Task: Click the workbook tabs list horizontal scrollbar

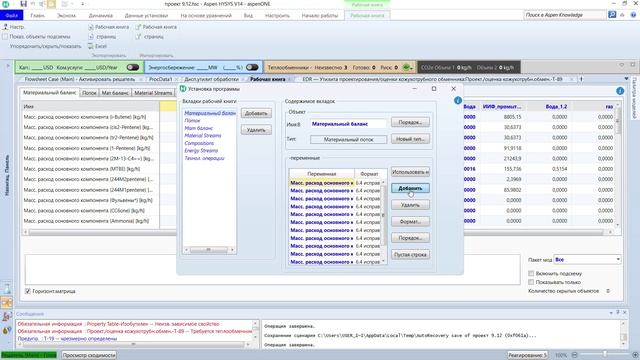Action: (209, 250)
